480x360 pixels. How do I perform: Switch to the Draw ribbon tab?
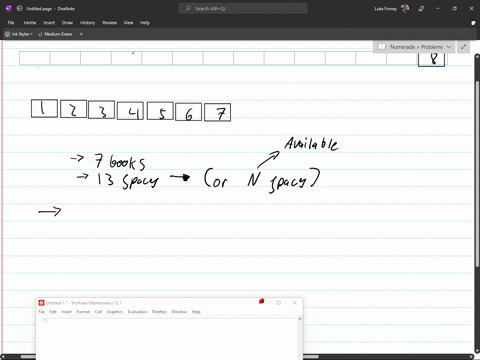67,23
